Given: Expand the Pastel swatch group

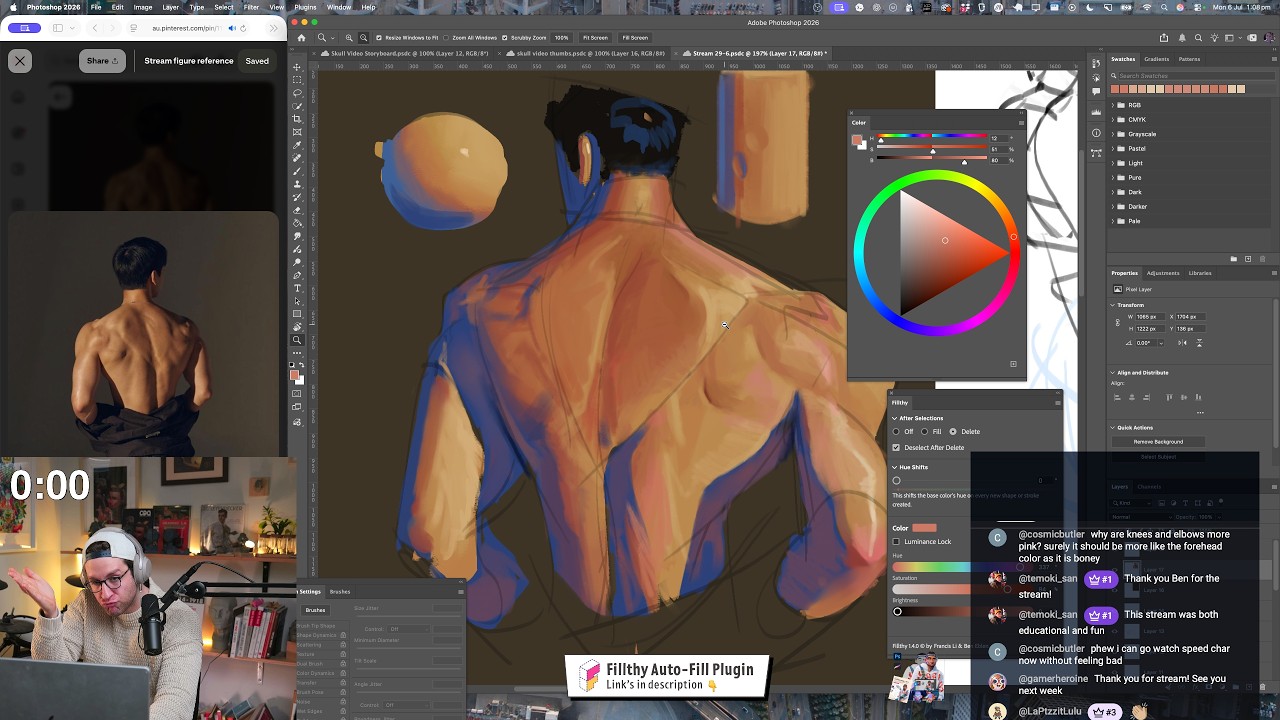Looking at the screenshot, I should (x=1114, y=149).
